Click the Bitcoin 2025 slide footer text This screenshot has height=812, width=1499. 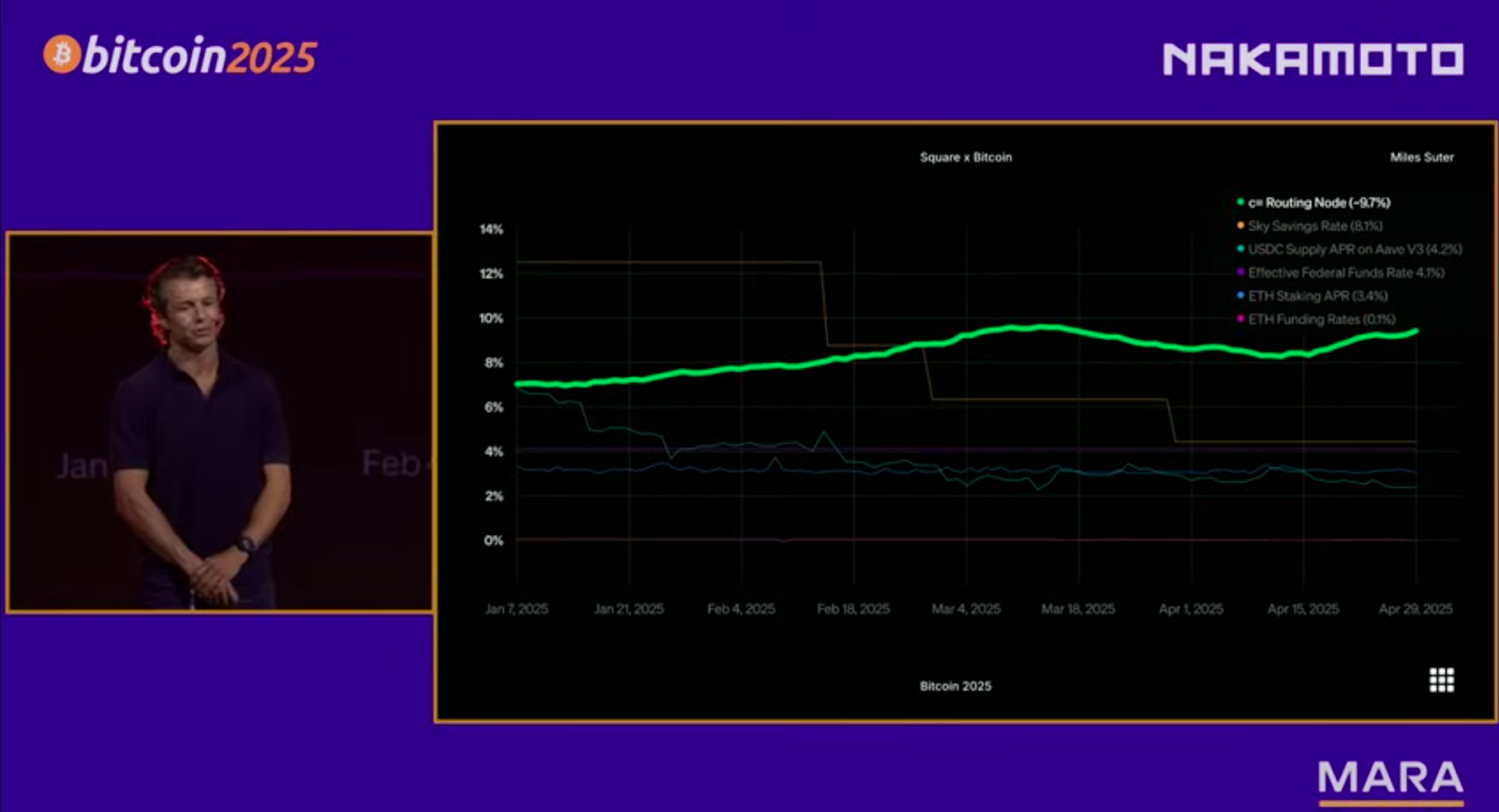(955, 686)
